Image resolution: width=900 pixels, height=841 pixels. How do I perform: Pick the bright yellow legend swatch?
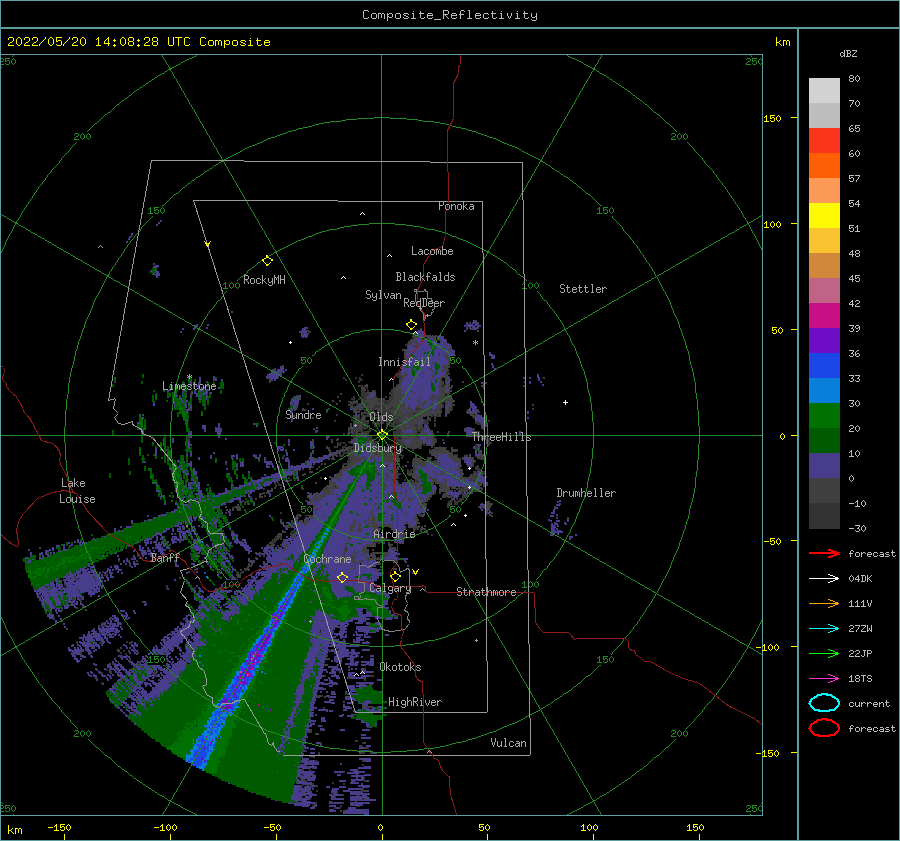824,215
